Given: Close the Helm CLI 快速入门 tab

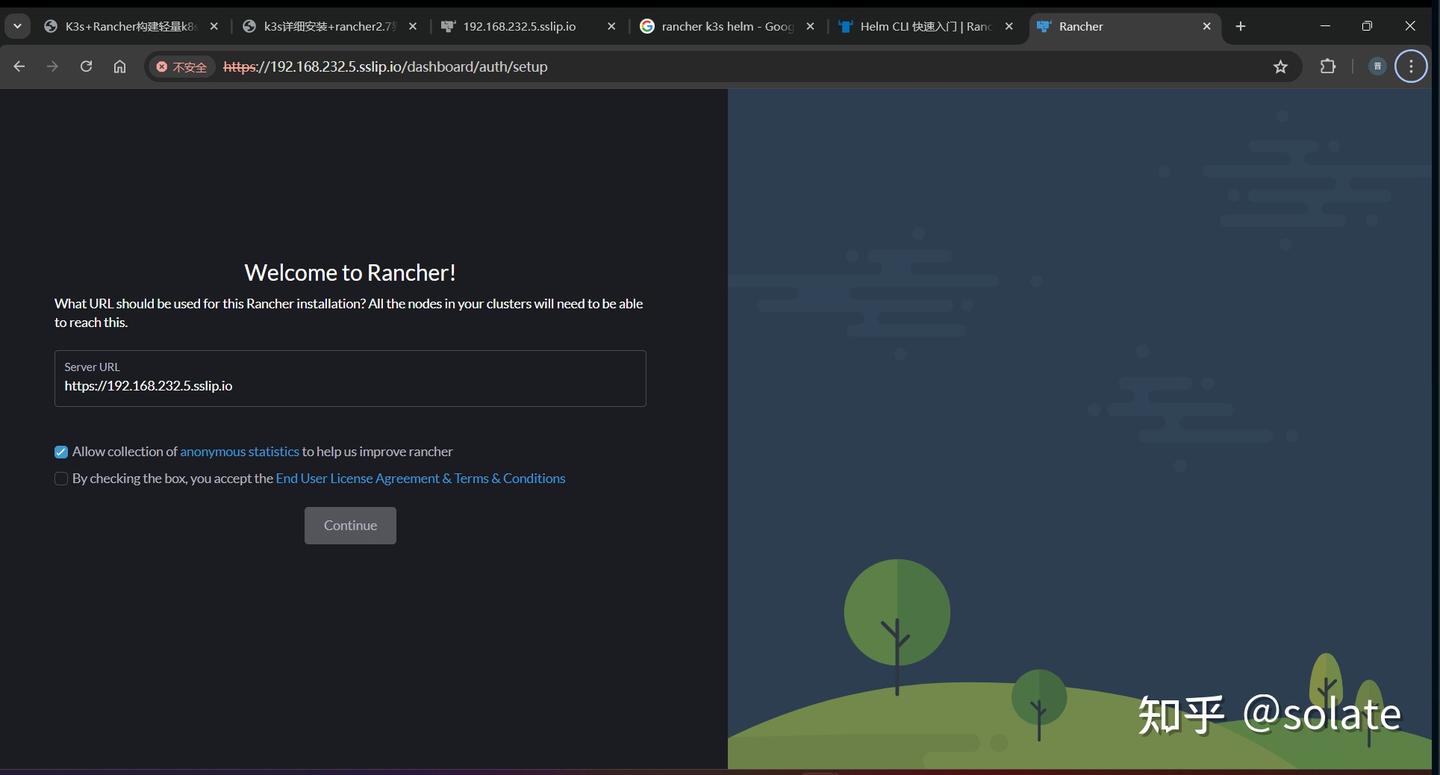Looking at the screenshot, I should 1009,26.
